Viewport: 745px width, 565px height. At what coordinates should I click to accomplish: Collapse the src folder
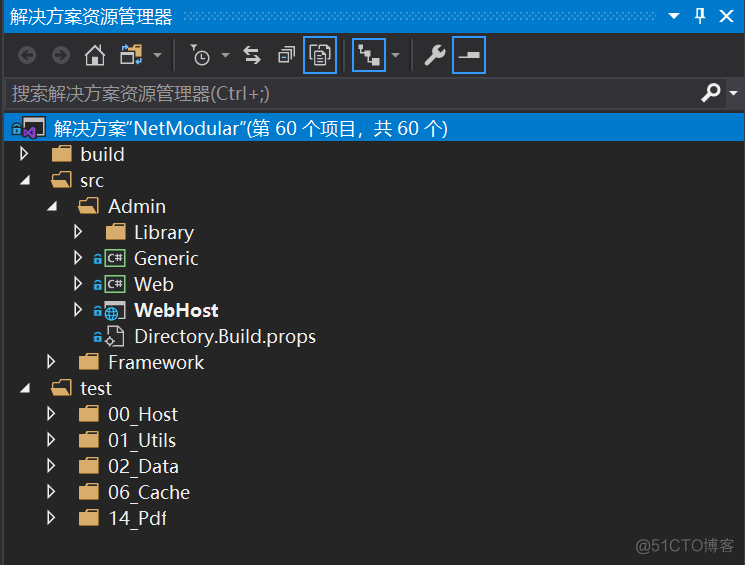click(x=25, y=181)
